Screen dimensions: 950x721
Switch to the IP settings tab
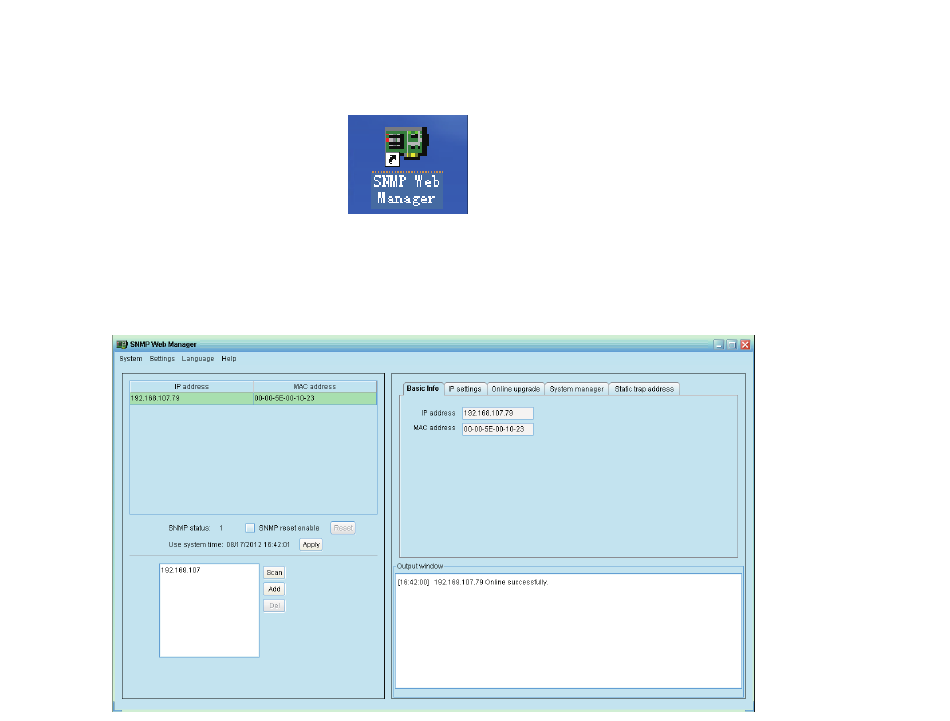tap(465, 389)
